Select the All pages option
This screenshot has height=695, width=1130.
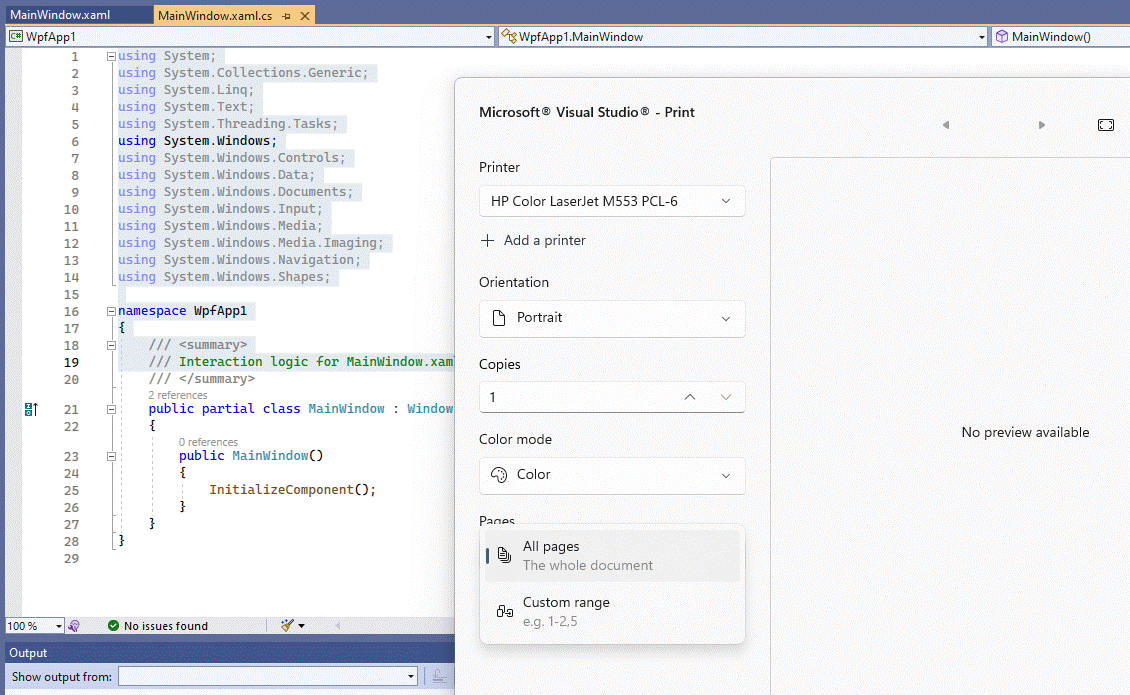click(612, 556)
